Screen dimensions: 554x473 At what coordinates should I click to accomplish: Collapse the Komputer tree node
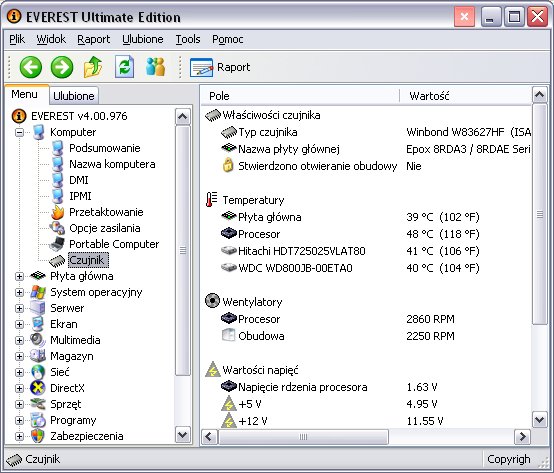[x=19, y=132]
